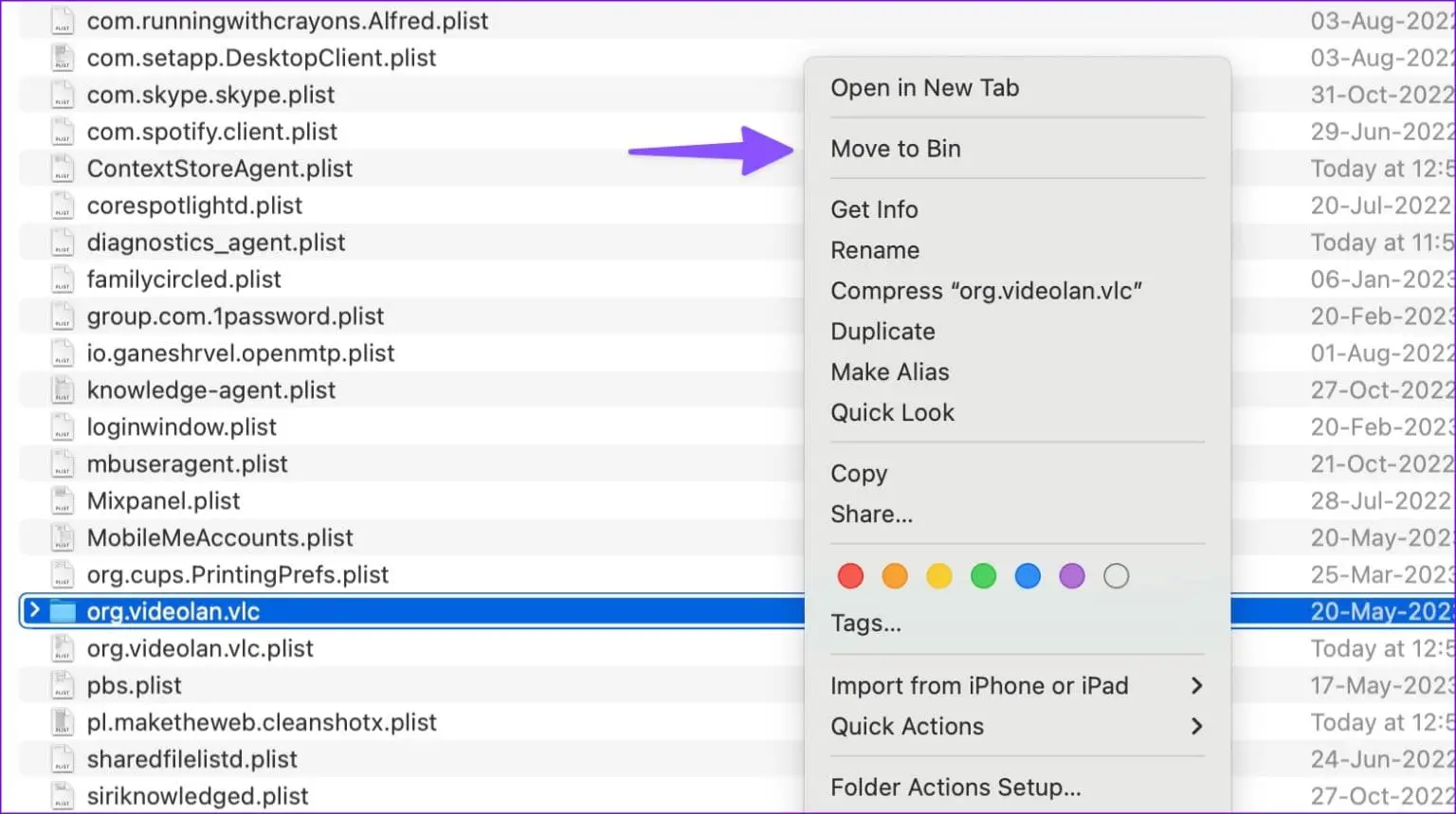Viewport: 1456px width, 814px height.
Task: Select Duplicate in the context menu
Action: pos(883,332)
